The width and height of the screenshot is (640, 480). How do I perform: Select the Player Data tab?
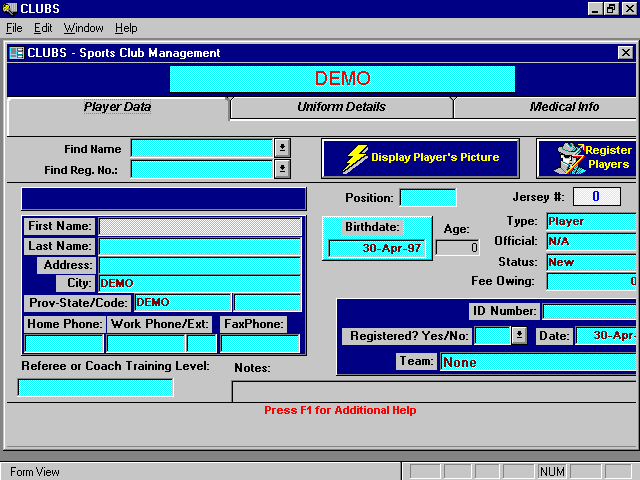[118, 107]
